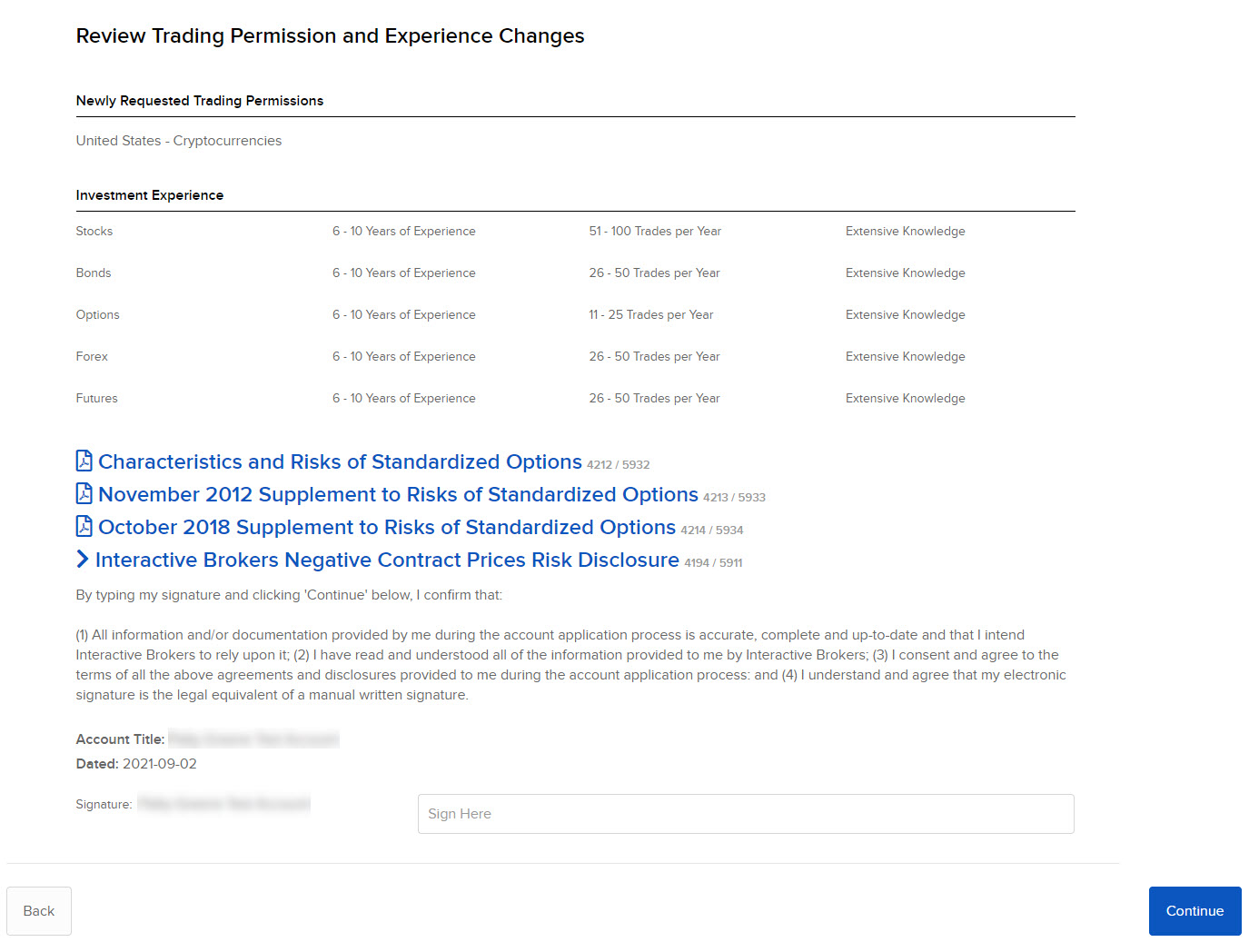Click the Investment Experience section heading
Screen dimensions: 1249x952
pyautogui.click(x=150, y=195)
